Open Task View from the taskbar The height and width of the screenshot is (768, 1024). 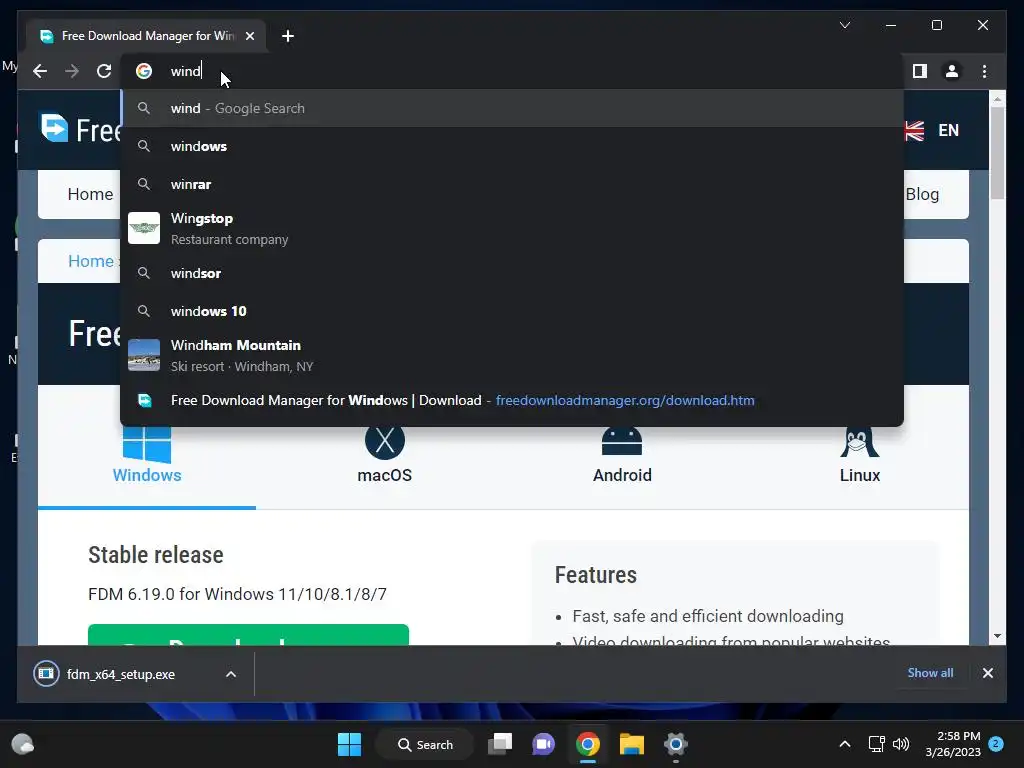pyautogui.click(x=500, y=744)
